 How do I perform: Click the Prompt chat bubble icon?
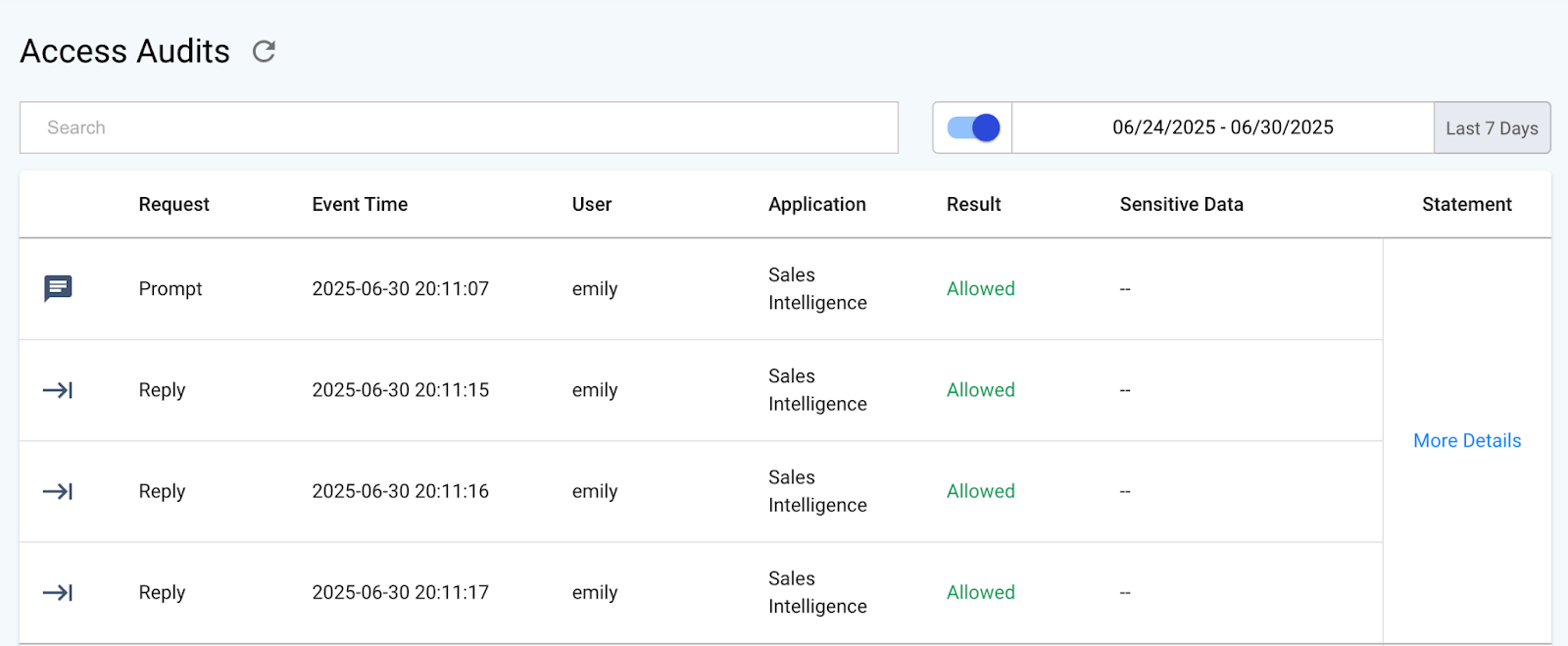click(58, 288)
